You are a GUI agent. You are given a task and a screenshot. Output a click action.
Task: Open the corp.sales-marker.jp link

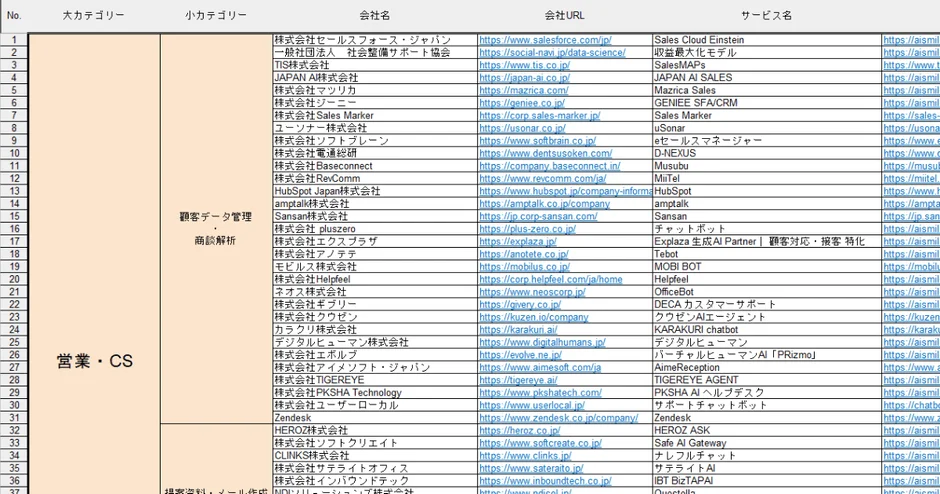(540, 116)
